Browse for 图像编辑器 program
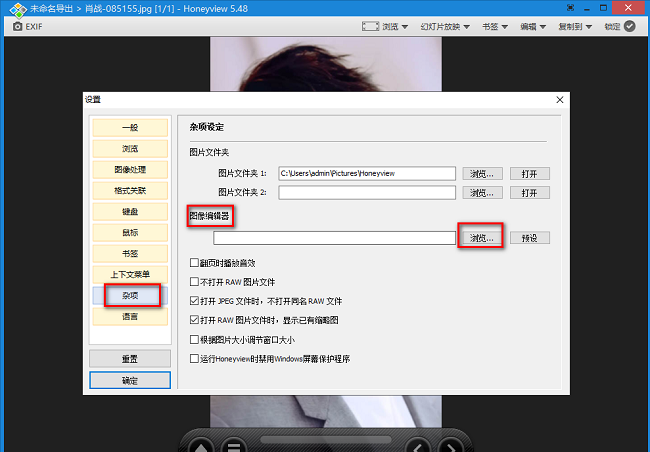Screen dimensions: 650x452 click(481, 238)
